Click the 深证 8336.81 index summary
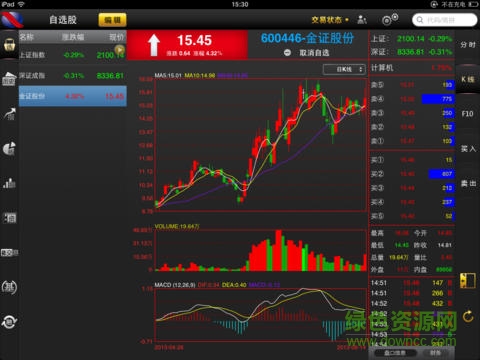 [x=412, y=52]
